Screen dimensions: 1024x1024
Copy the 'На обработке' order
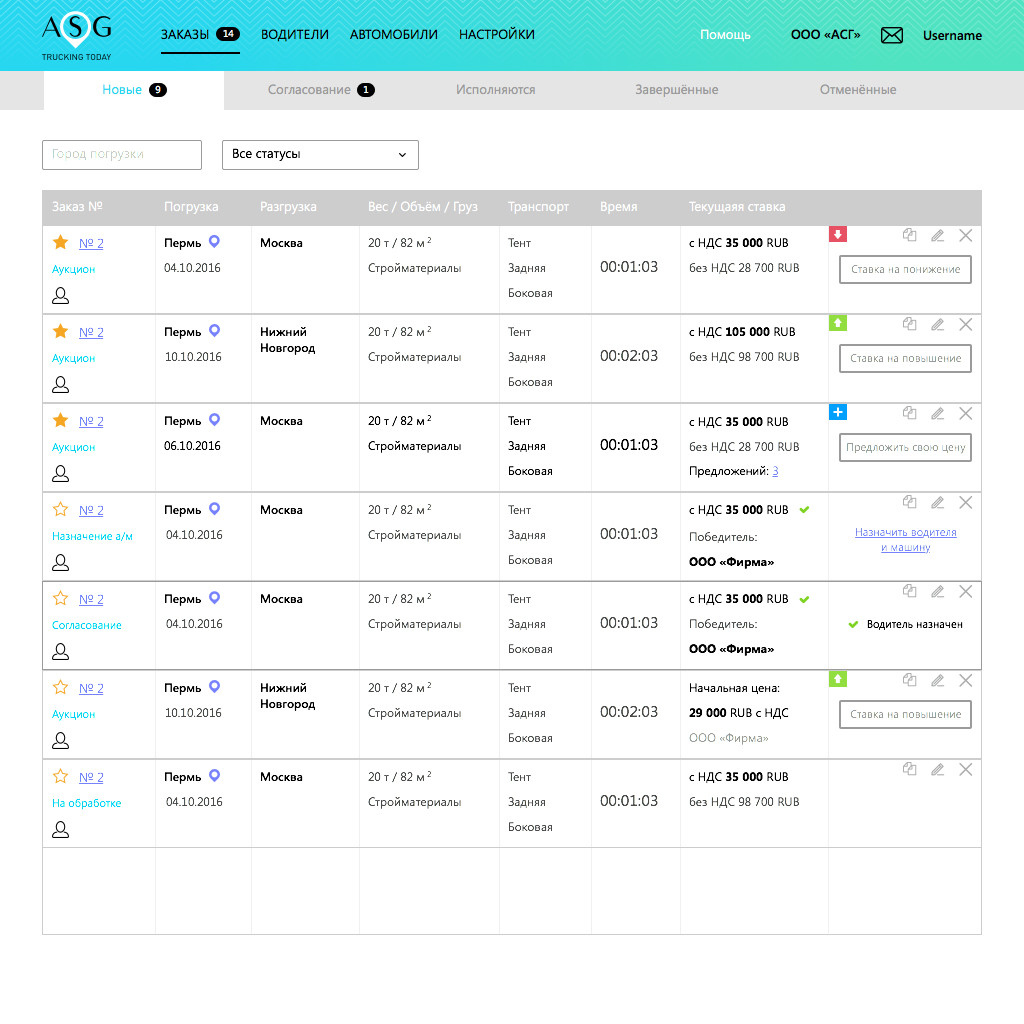910,769
